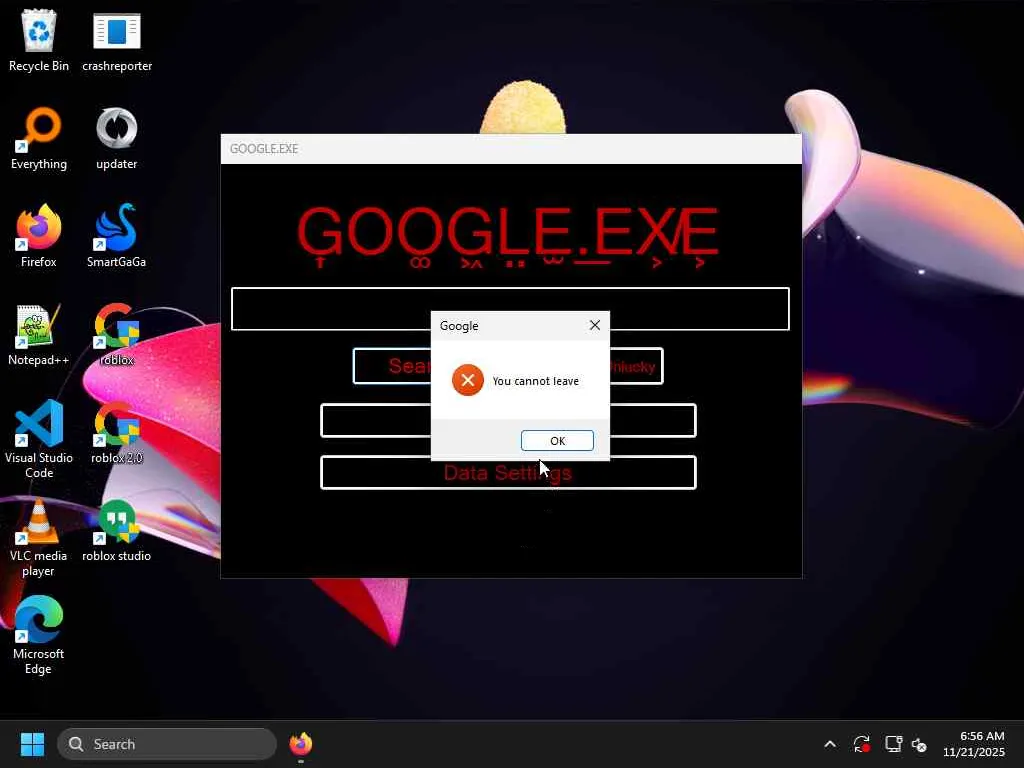Image resolution: width=1024 pixels, height=768 pixels.
Task: Select the Everything search shortcut
Action: click(x=39, y=138)
